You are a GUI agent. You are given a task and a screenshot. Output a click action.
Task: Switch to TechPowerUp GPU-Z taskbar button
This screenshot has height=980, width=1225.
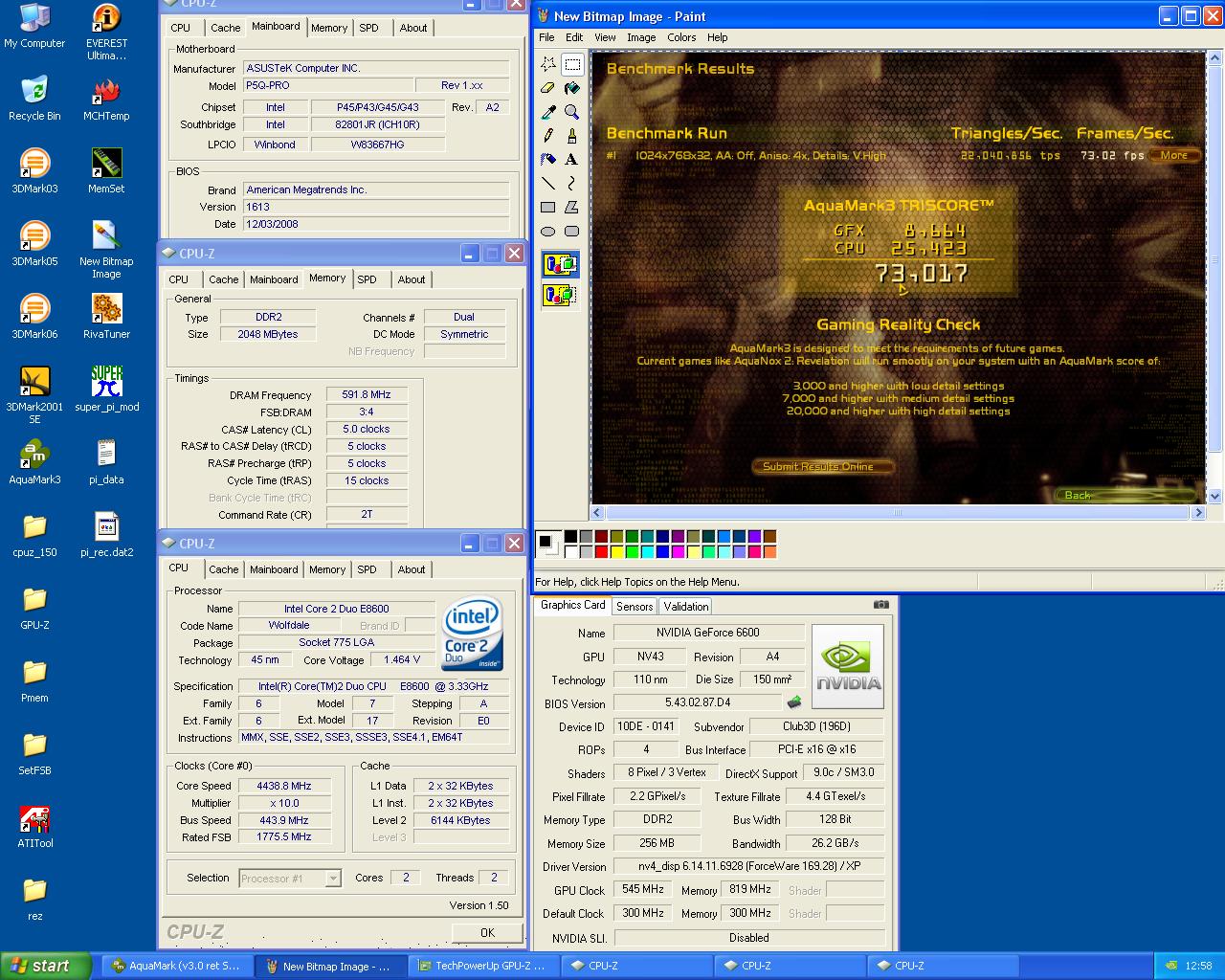pos(484,966)
